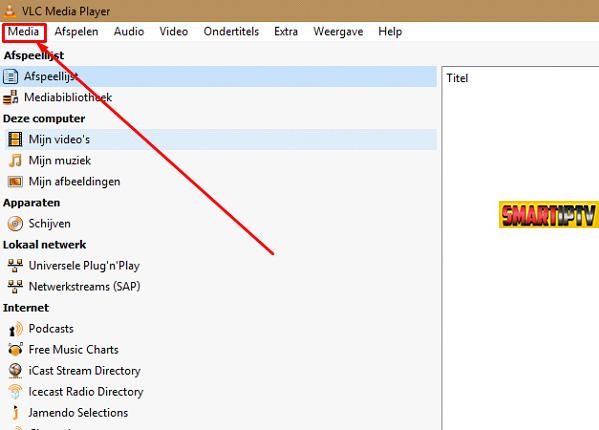Click the disc icon next to Schijven
Image resolution: width=599 pixels, height=430 pixels.
tap(15, 223)
